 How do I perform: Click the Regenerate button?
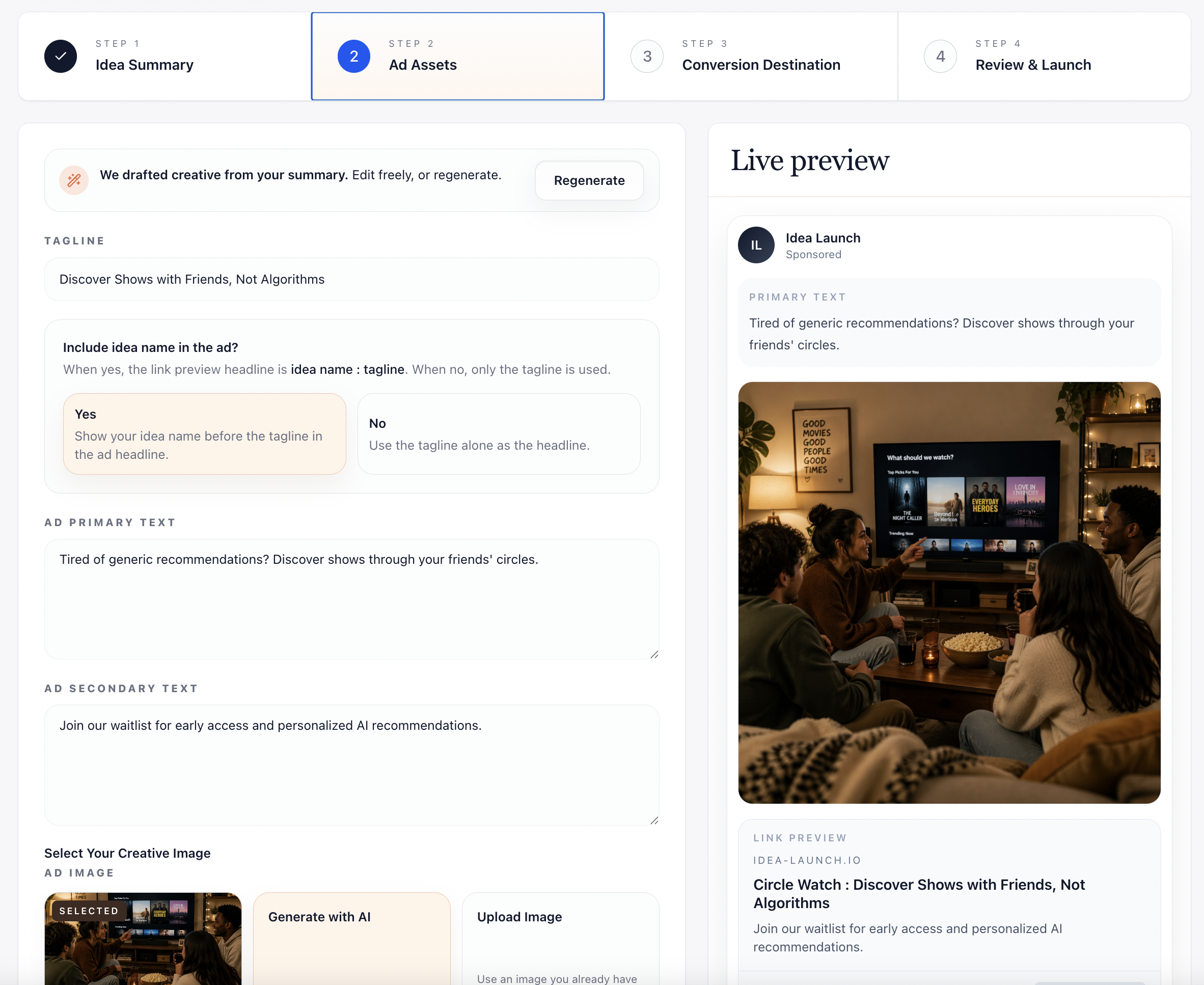589,180
